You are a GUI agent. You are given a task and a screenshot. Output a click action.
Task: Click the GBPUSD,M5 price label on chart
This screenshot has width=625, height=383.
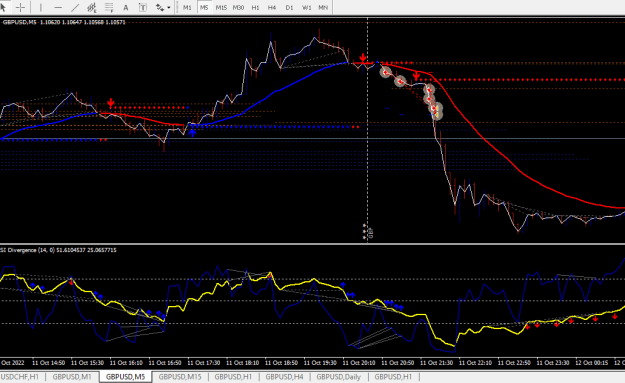click(x=64, y=22)
